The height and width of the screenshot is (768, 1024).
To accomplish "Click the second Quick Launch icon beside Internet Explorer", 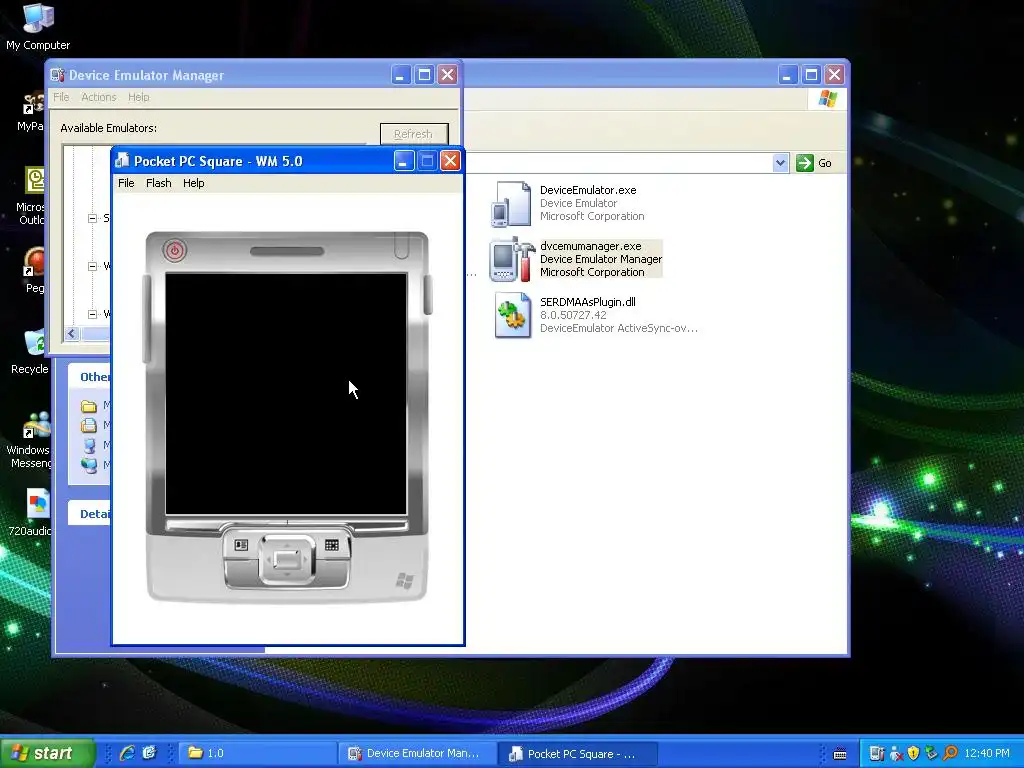I will 150,753.
